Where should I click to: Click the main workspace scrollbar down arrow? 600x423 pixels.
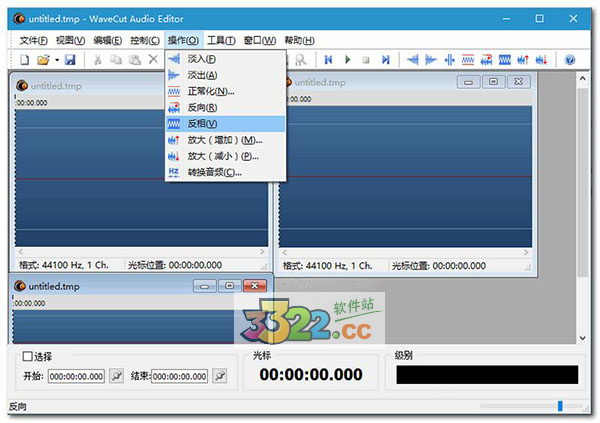pyautogui.click(x=582, y=338)
